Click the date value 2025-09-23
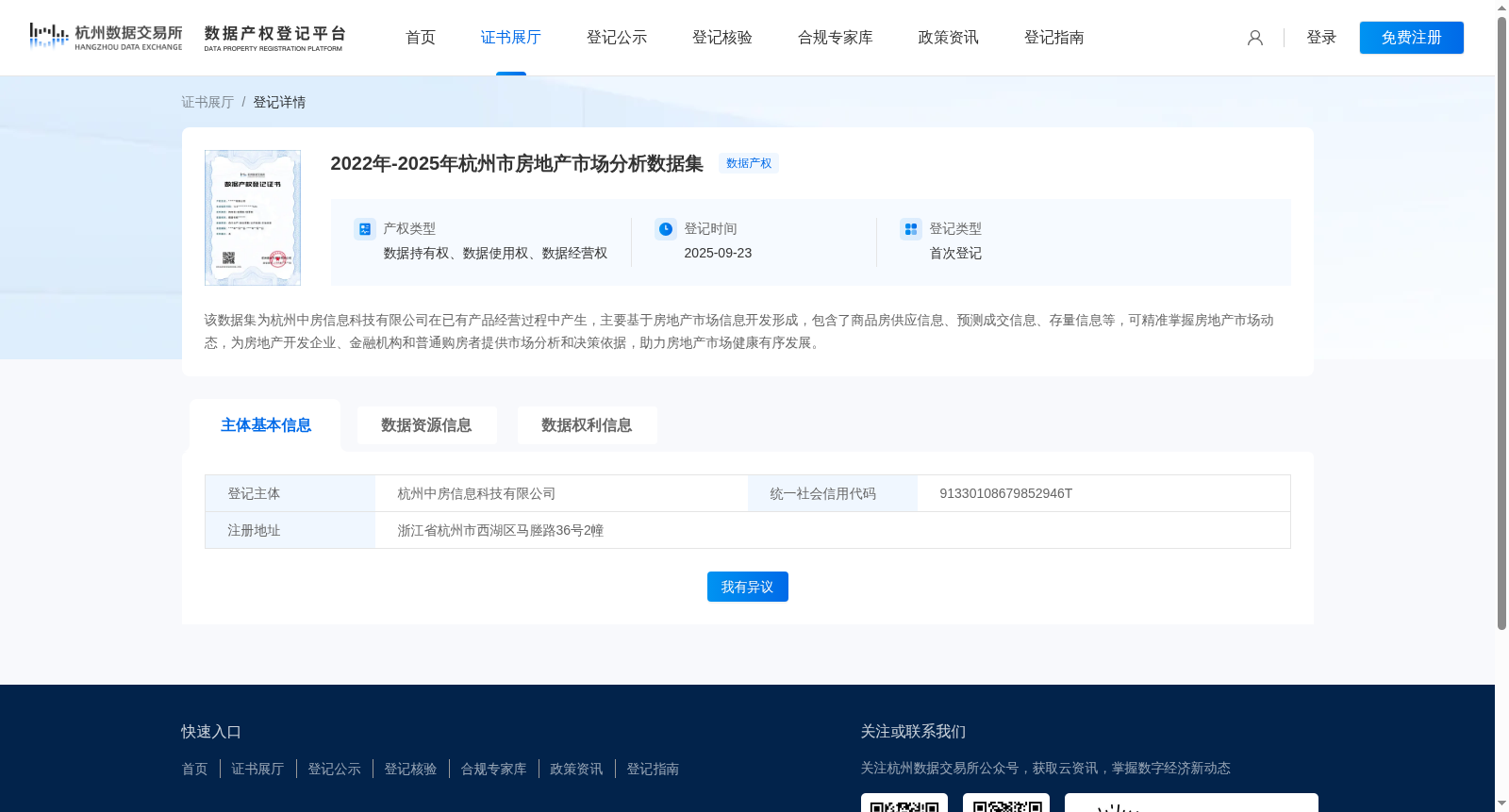 718,253
